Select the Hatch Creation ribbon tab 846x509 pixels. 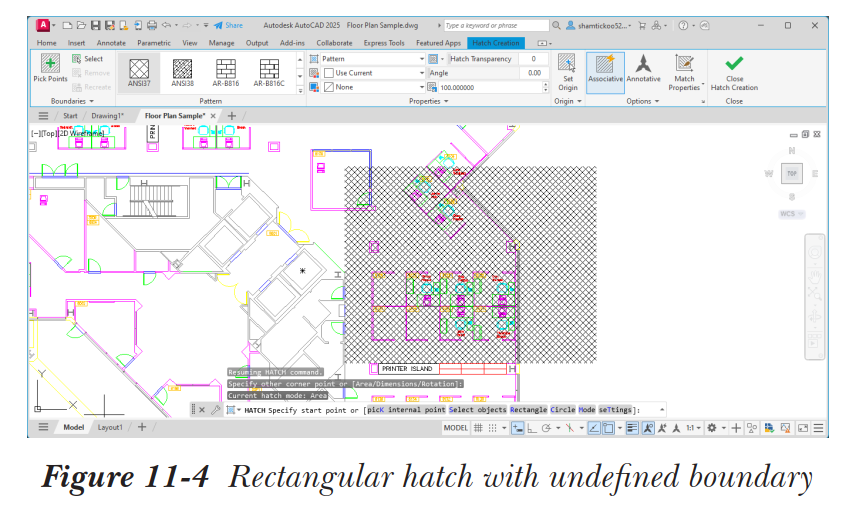pos(495,43)
